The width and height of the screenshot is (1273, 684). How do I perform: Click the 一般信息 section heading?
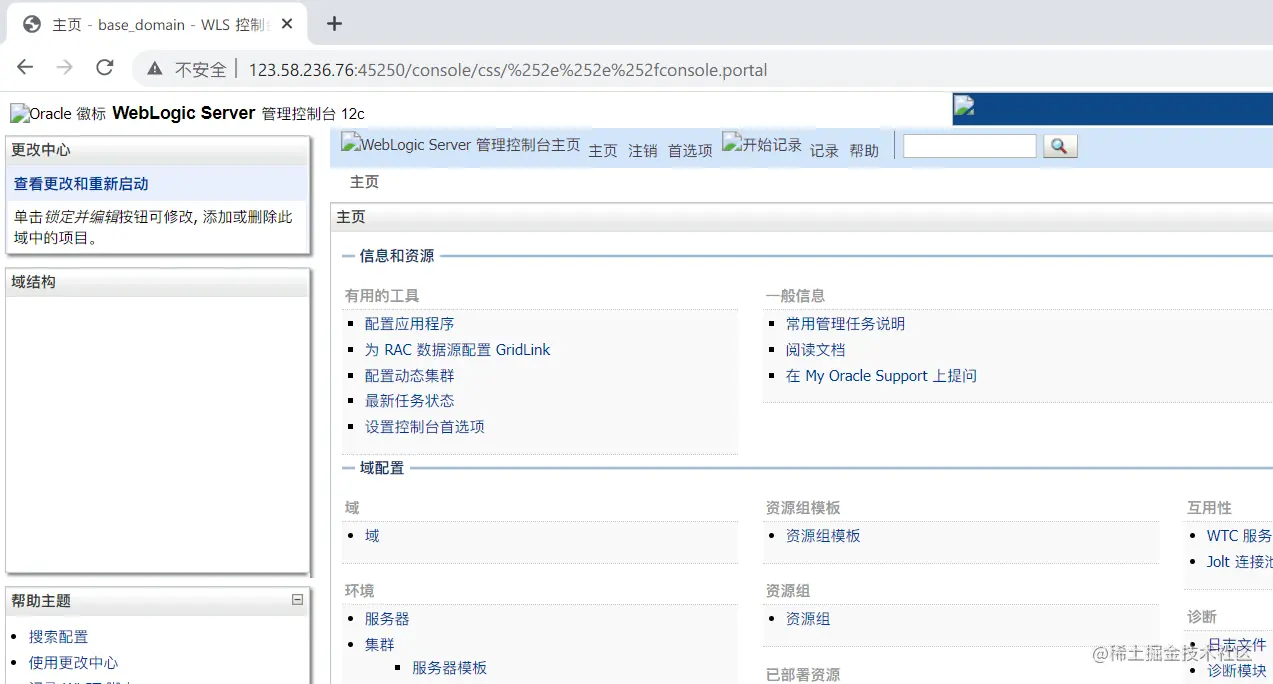795,296
